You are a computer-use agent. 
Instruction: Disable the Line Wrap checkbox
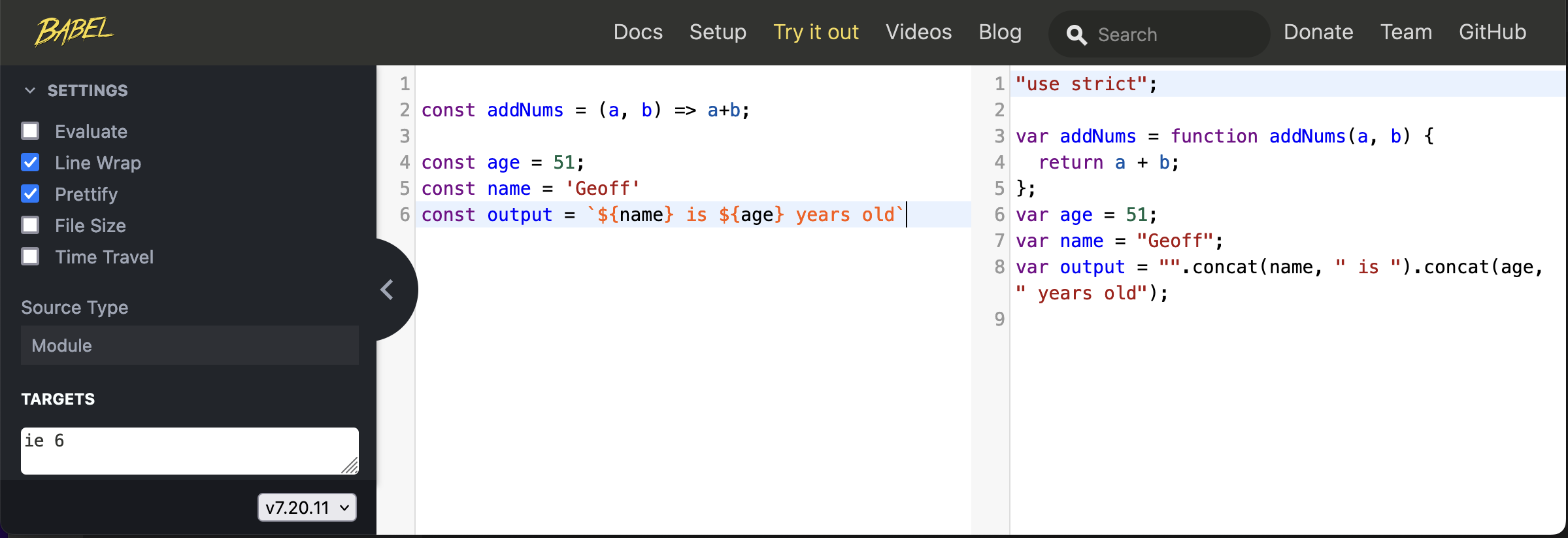(30, 162)
